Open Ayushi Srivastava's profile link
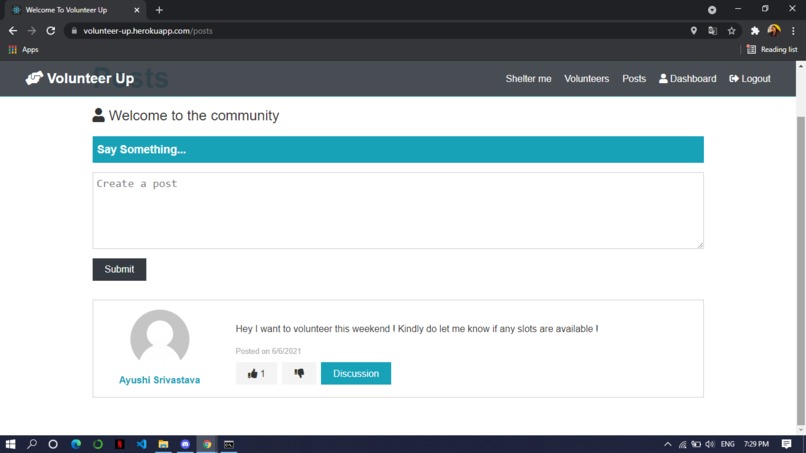Viewport: 806px width, 453px height. coord(159,380)
